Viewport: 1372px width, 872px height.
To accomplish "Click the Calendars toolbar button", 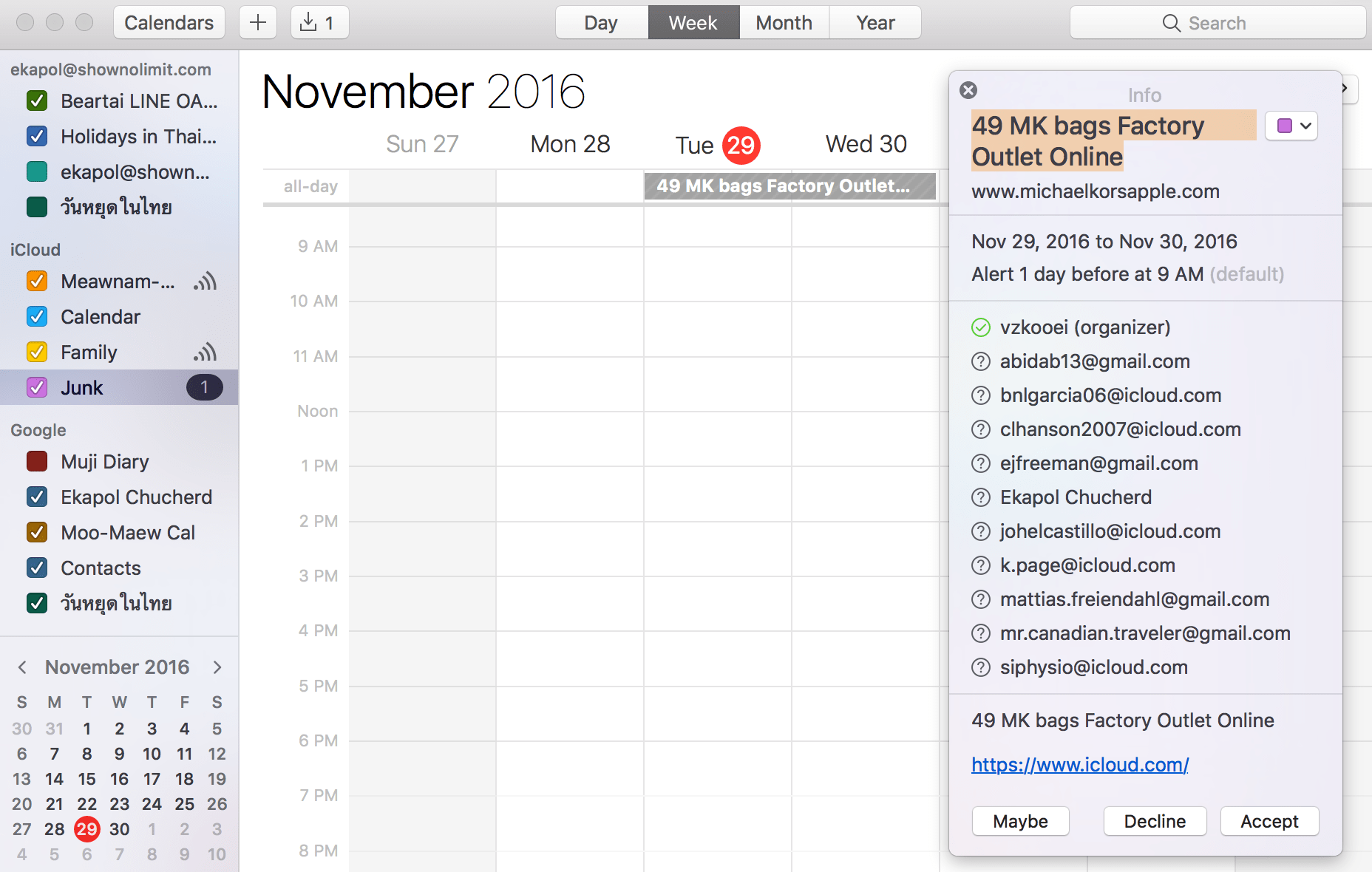I will (x=169, y=22).
